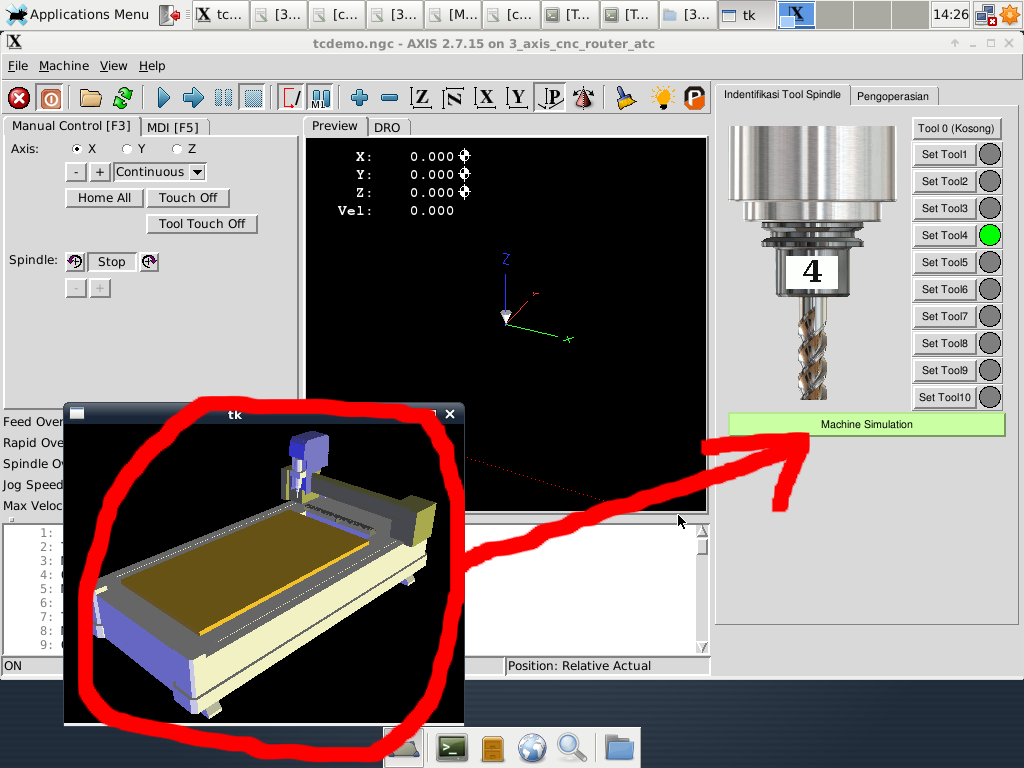This screenshot has width=1024, height=768.
Task: Clear live plot with brush icon
Action: (625, 98)
